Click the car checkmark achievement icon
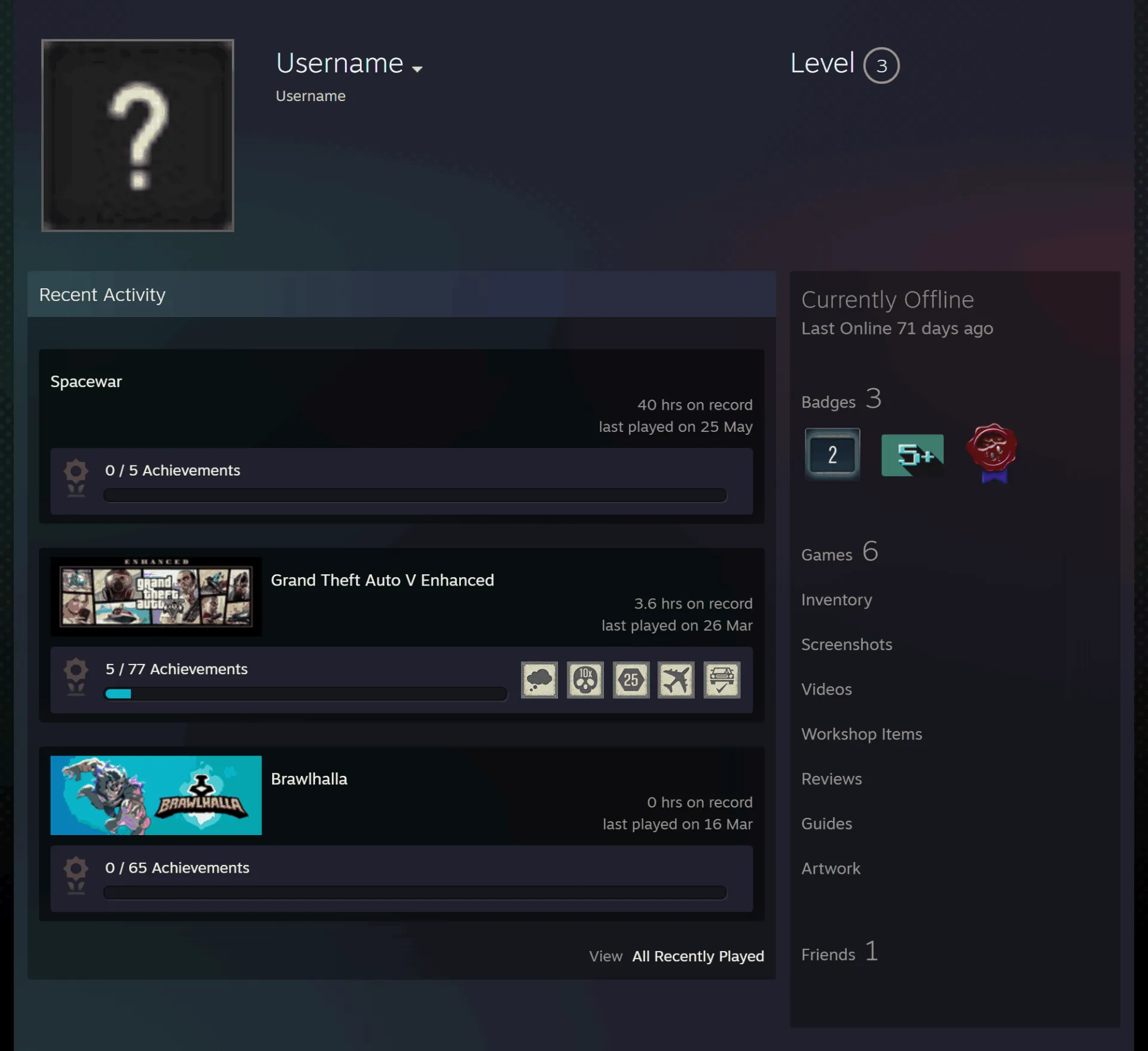 [x=722, y=680]
